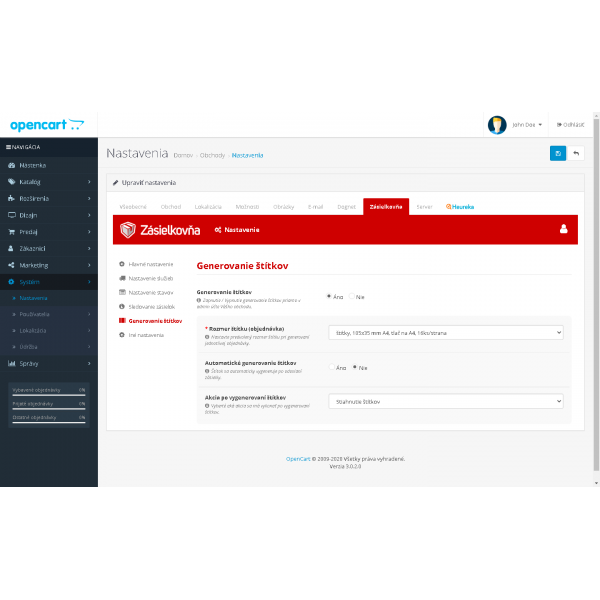Viewport: 600px width, 600px height.
Task: Click the active Zásielkovňa tab
Action: 386,207
